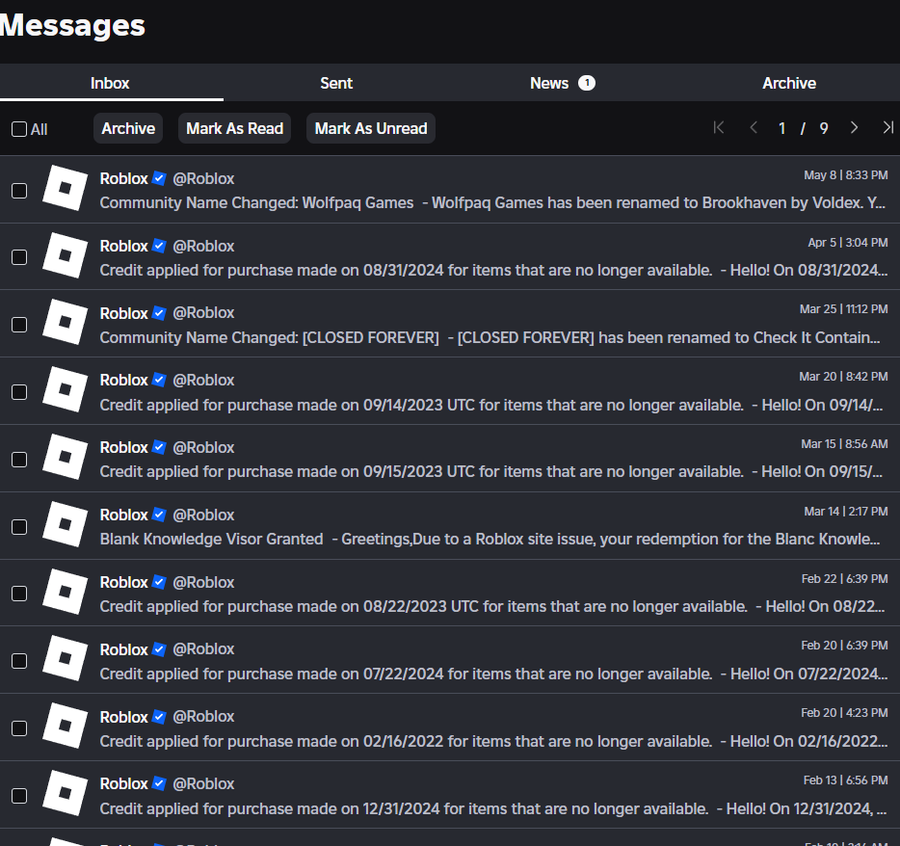Switch to the Inbox tab
900x846 pixels.
click(110, 83)
